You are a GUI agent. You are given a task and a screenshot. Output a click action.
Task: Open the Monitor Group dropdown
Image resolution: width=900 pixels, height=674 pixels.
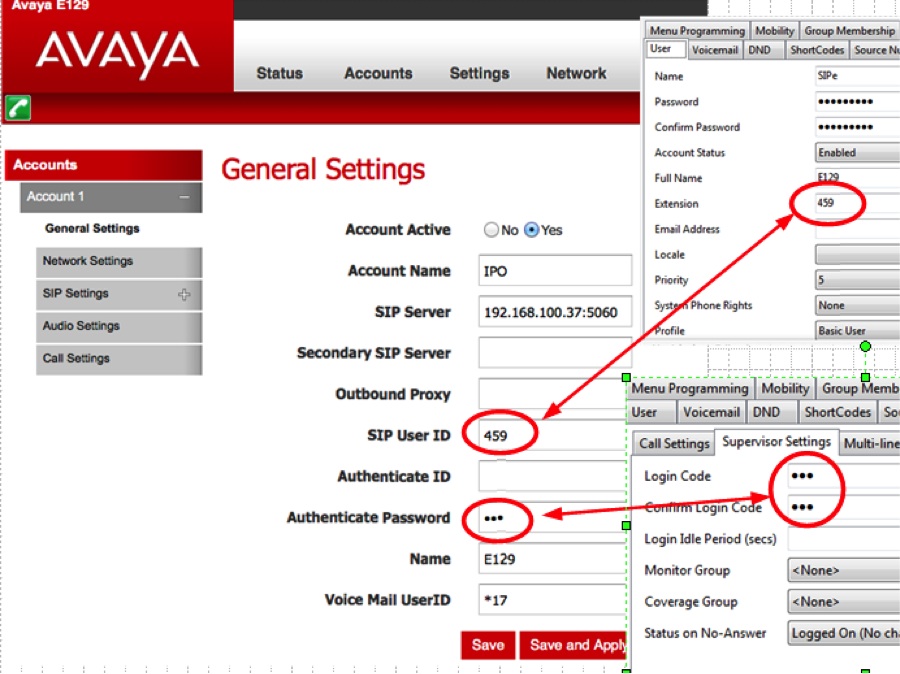pyautogui.click(x=843, y=570)
